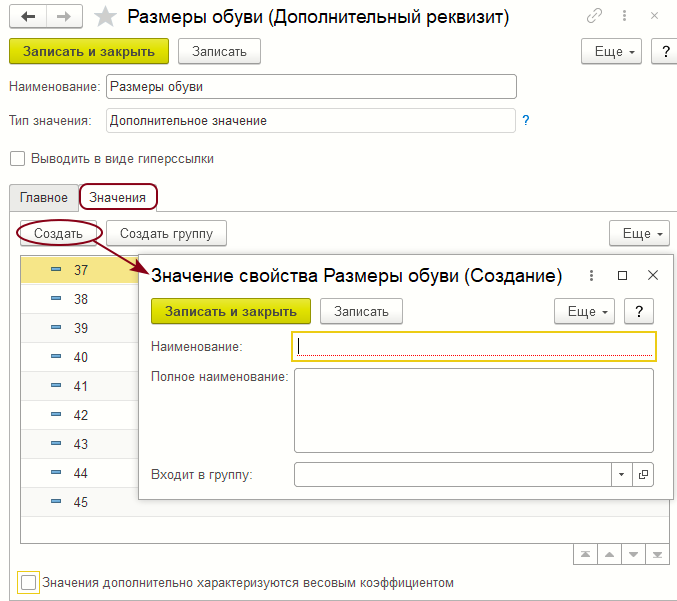677x601 pixels.
Task: Move selected value up one position
Action: pos(609,554)
